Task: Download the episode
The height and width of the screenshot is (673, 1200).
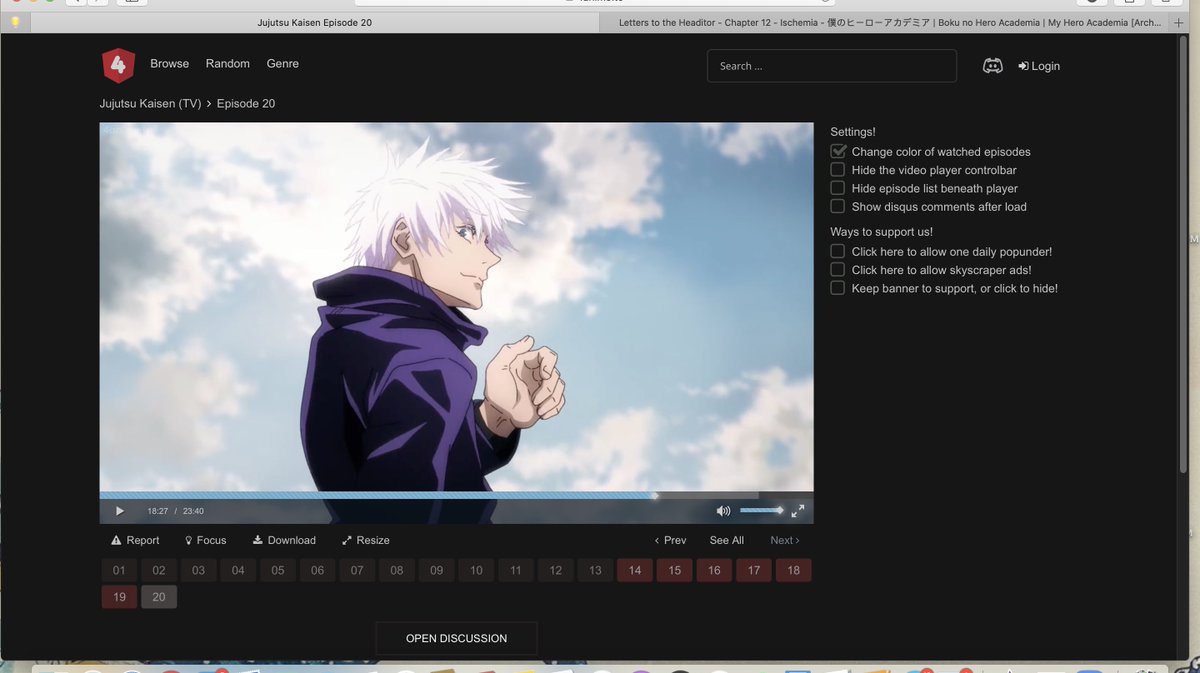Action: pos(284,540)
